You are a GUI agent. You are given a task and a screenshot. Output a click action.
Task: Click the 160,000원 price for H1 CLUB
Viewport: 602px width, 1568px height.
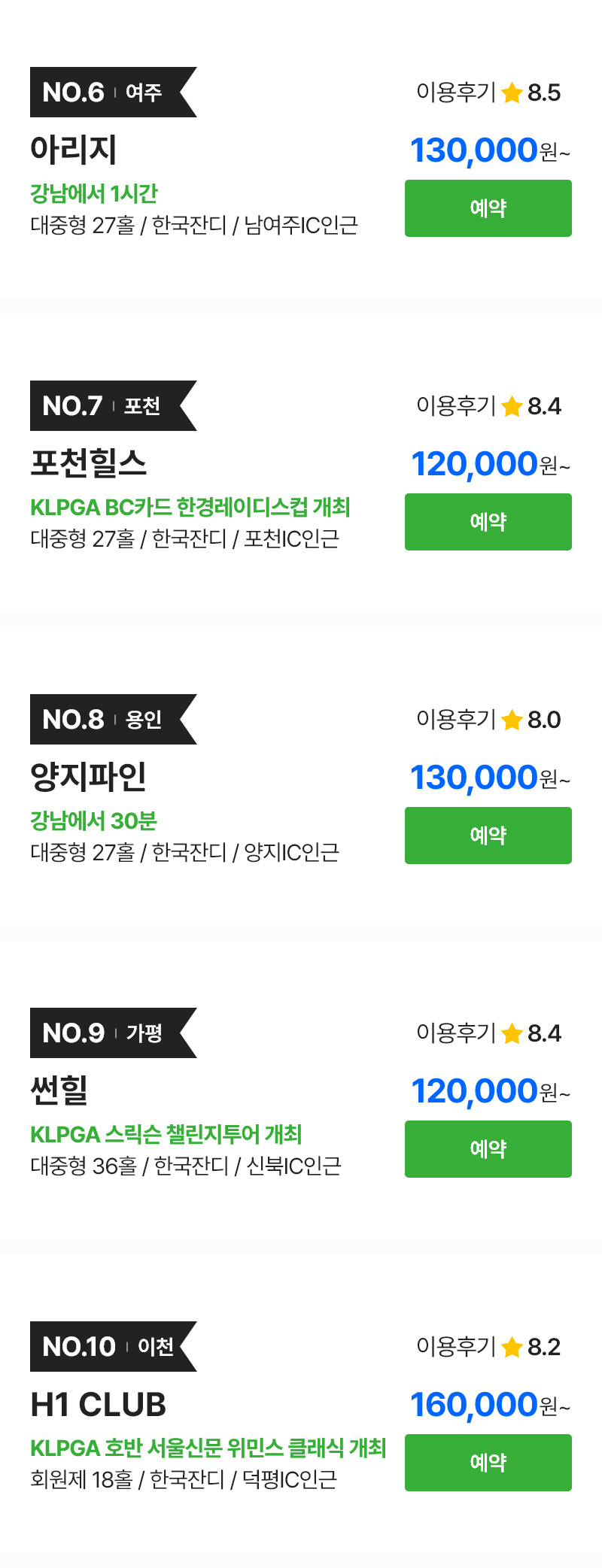point(488,1405)
